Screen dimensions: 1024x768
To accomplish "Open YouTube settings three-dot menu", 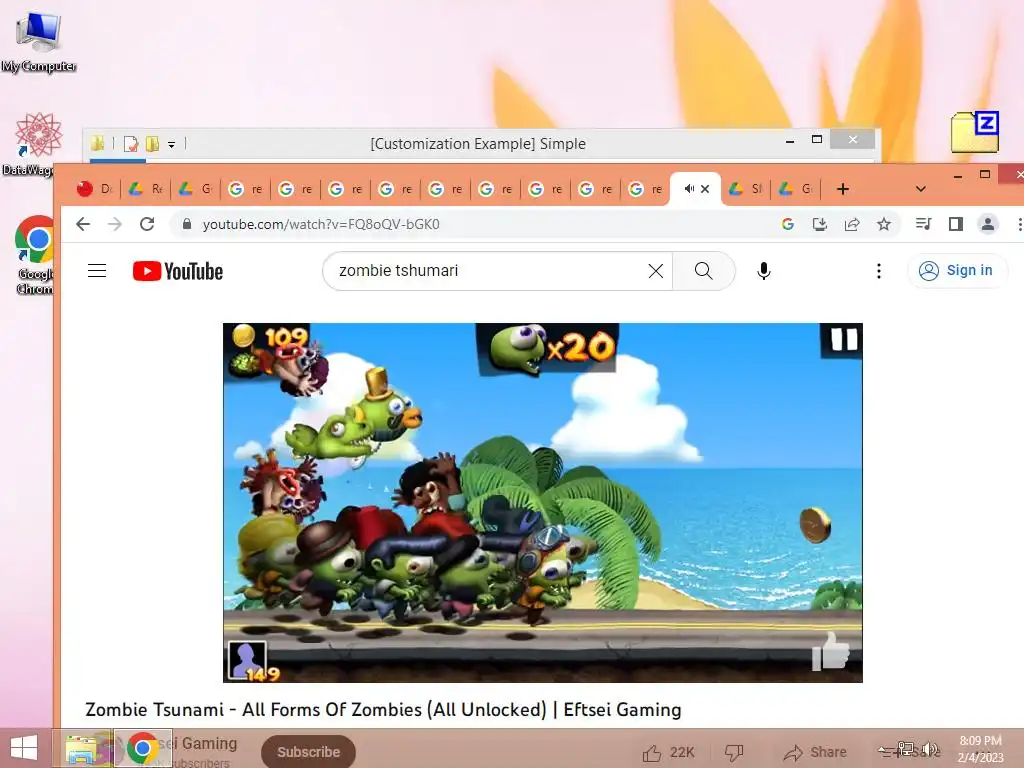I will pyautogui.click(x=879, y=270).
